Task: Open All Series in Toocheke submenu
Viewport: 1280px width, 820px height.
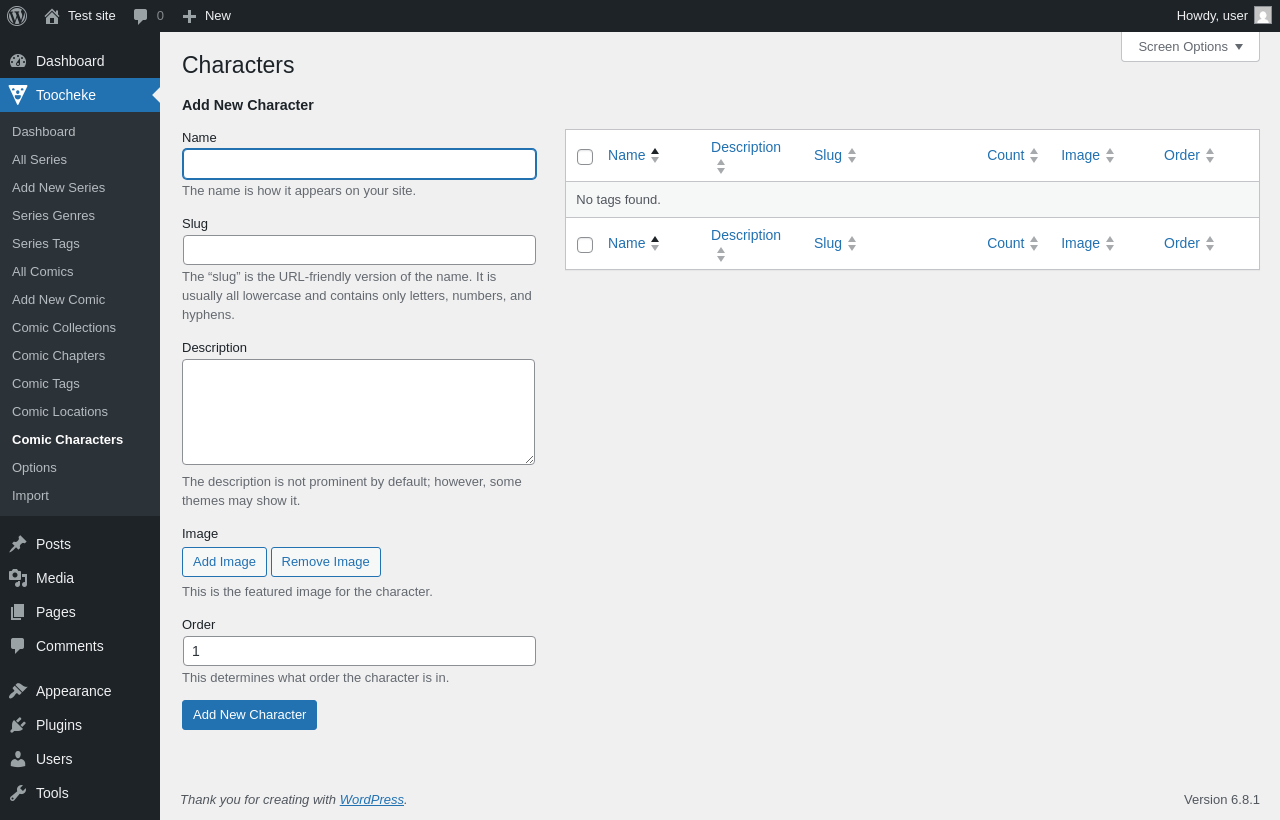Action: (x=40, y=159)
